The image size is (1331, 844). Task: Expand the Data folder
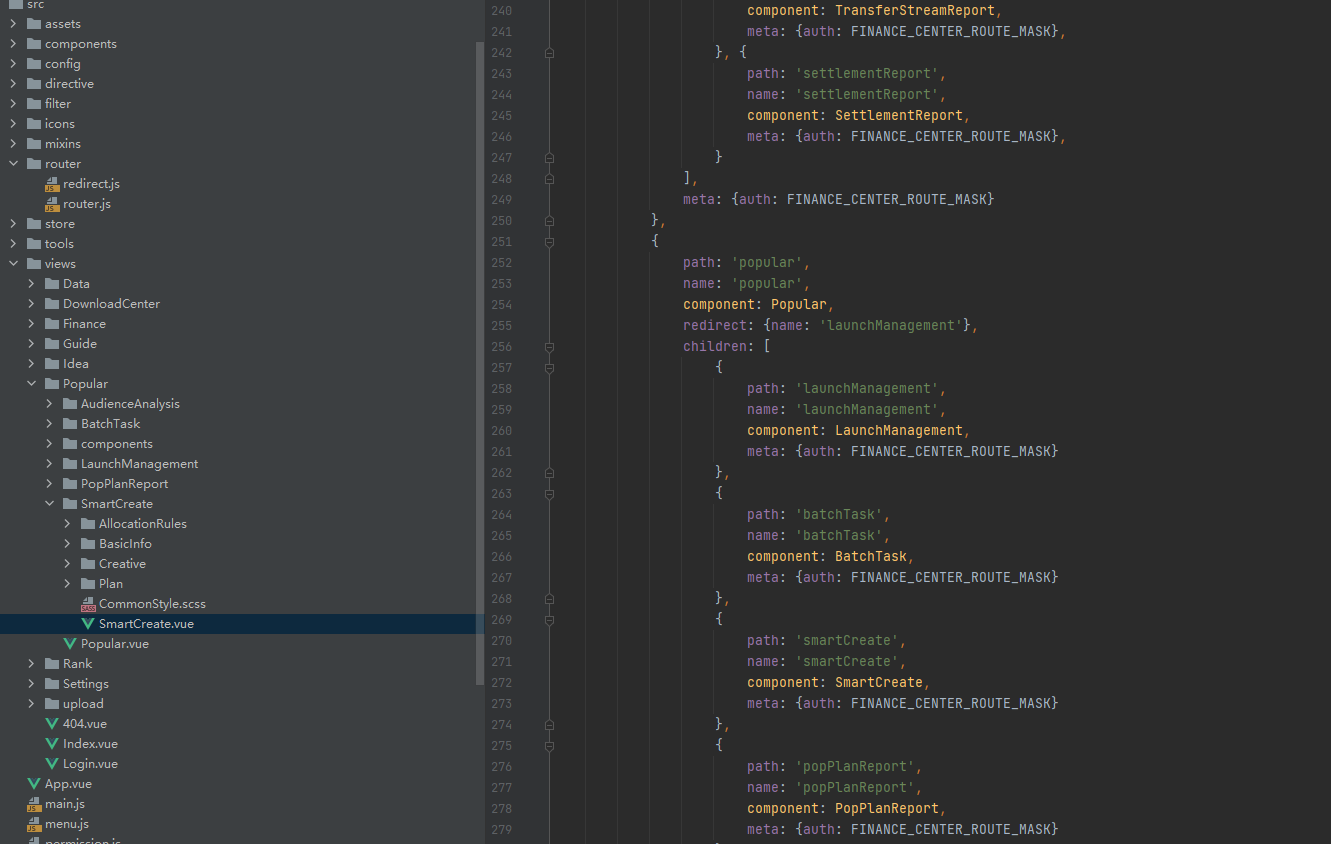31,284
